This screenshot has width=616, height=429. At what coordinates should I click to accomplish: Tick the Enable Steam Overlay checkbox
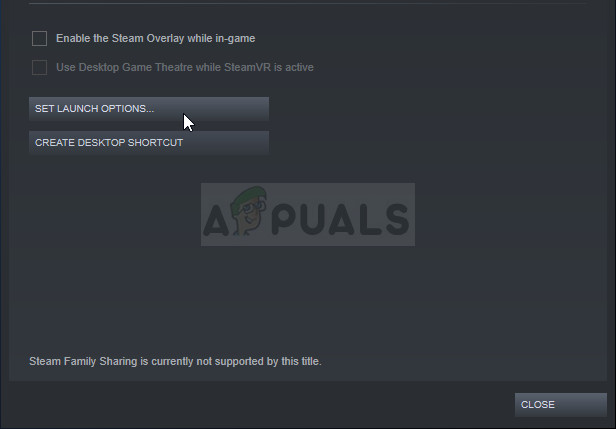coord(39,38)
